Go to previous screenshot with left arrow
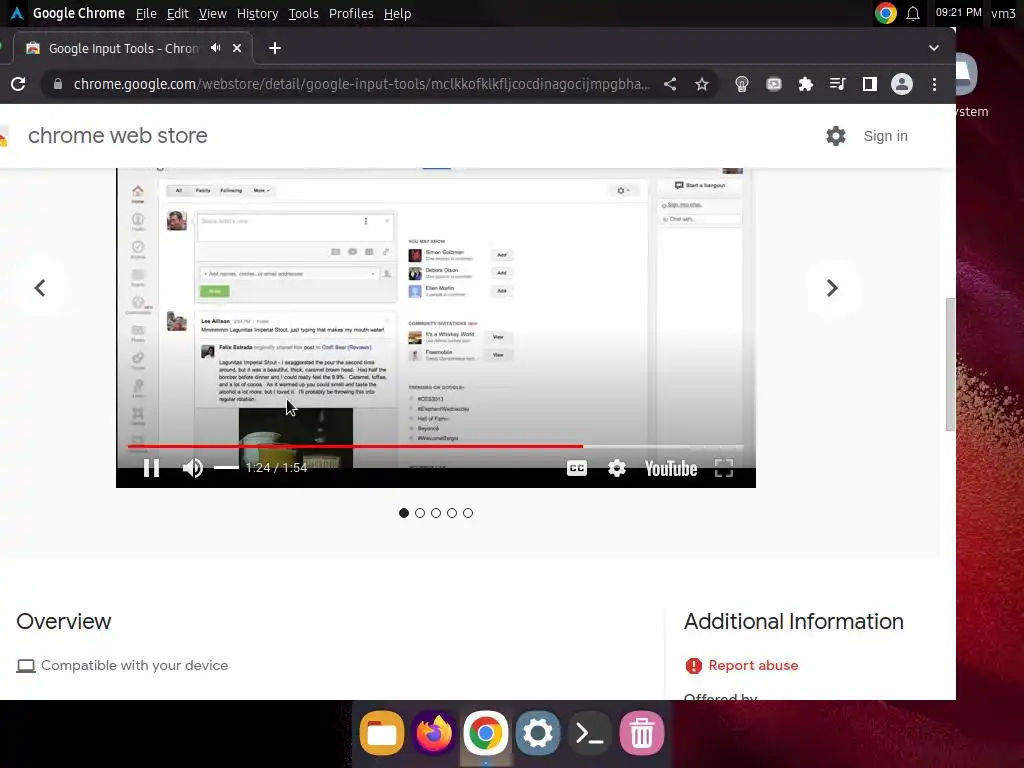This screenshot has width=1024, height=768. pyautogui.click(x=40, y=288)
